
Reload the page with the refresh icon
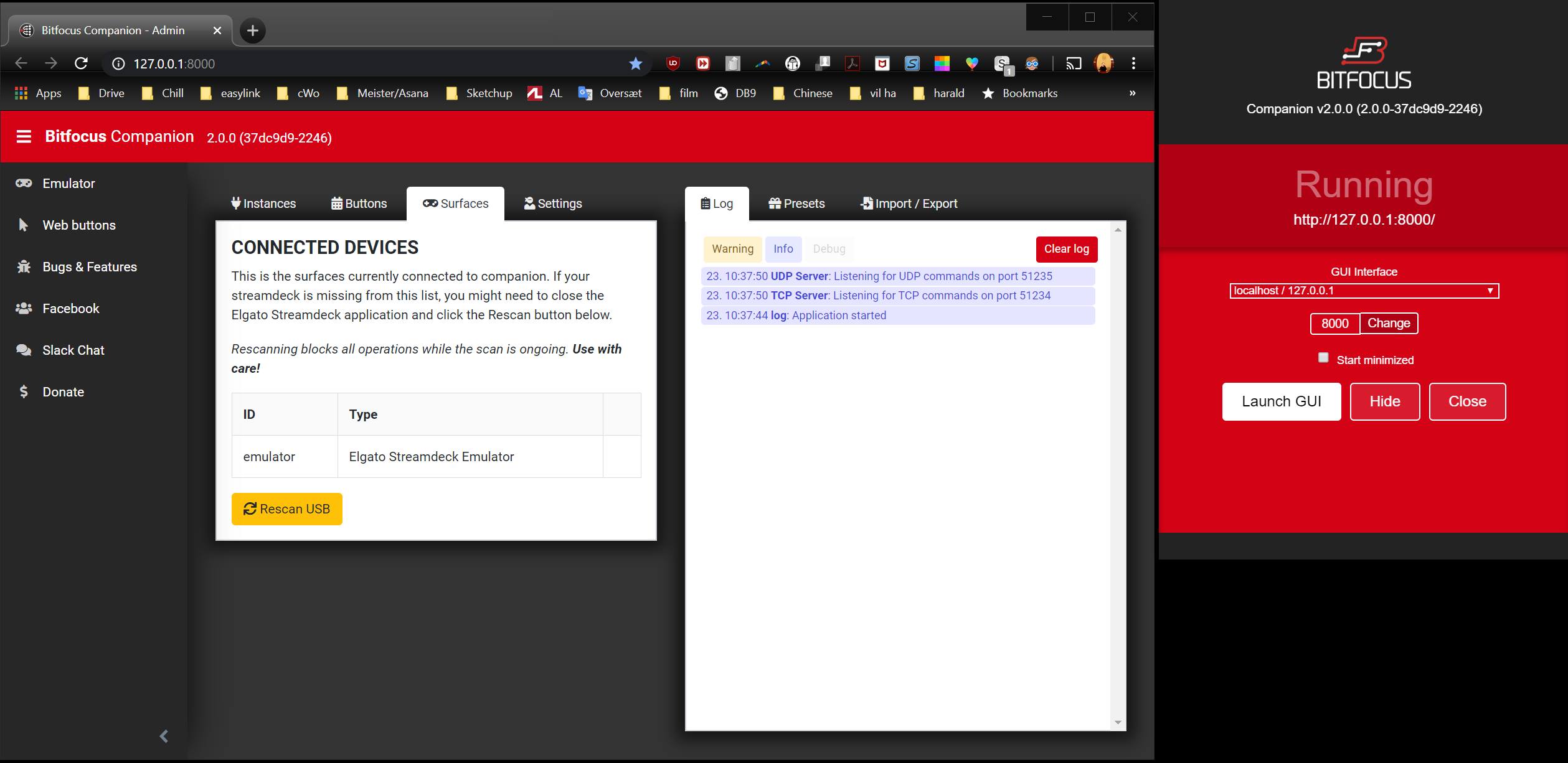pyautogui.click(x=81, y=63)
